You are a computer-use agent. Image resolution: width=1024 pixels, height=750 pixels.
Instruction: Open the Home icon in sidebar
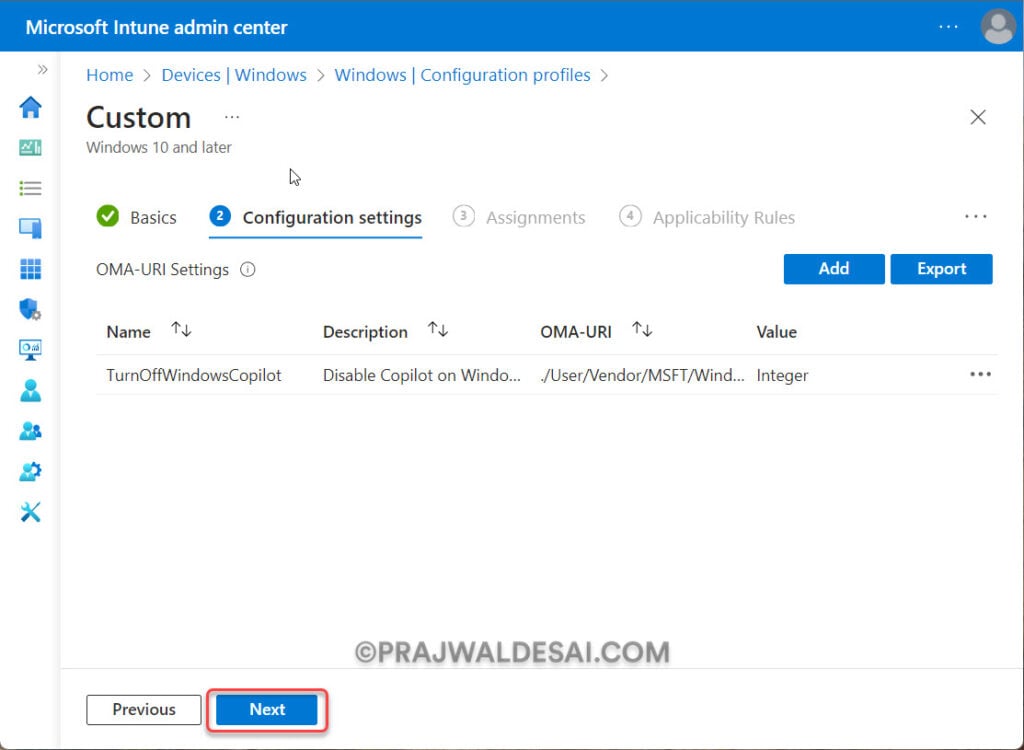(30, 108)
